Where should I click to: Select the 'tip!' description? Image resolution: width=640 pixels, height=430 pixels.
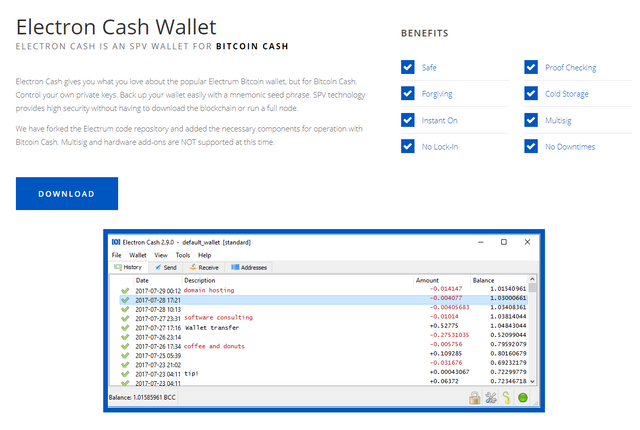click(x=191, y=373)
